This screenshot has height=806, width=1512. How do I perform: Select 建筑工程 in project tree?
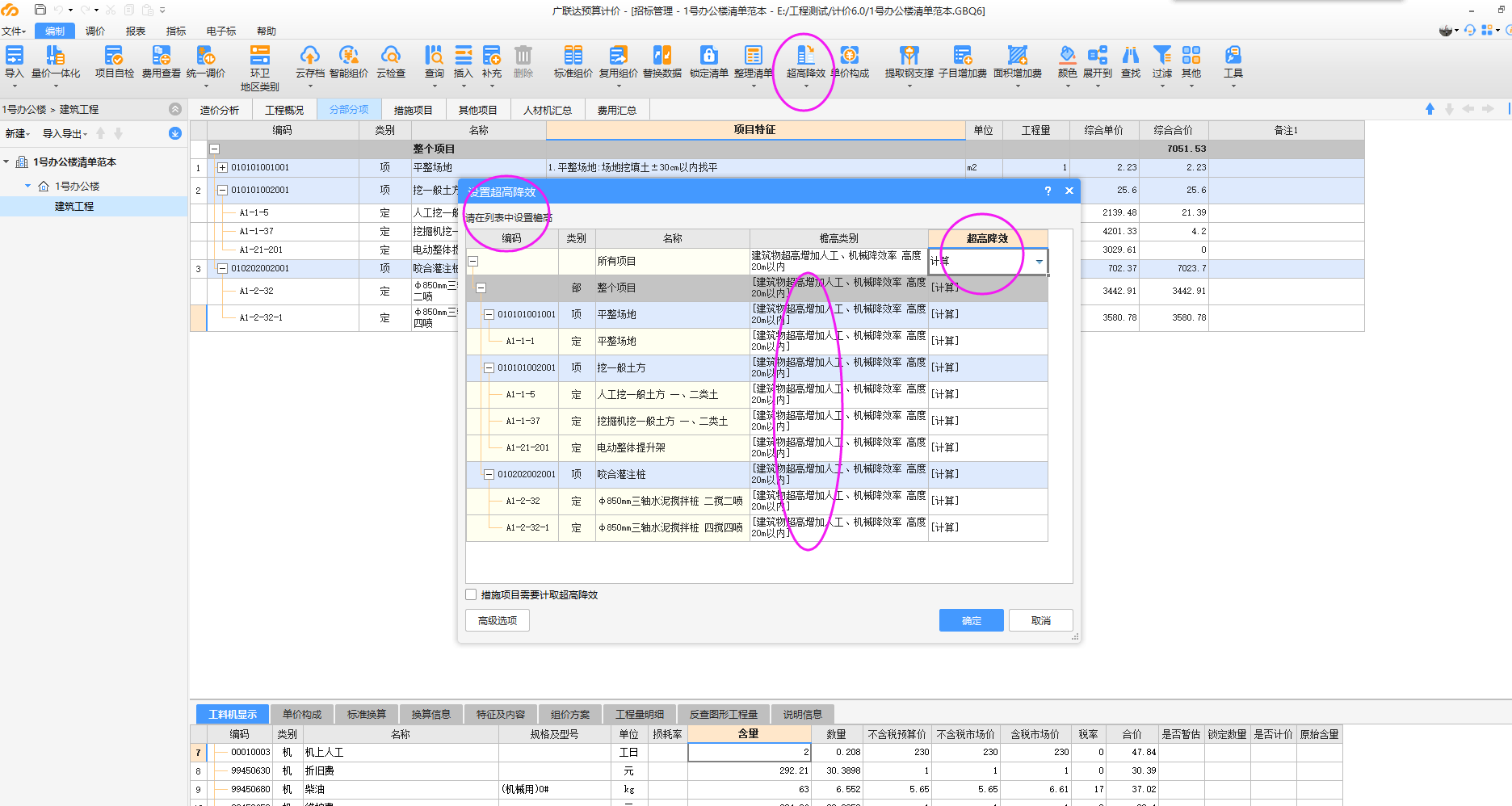pyautogui.click(x=74, y=207)
